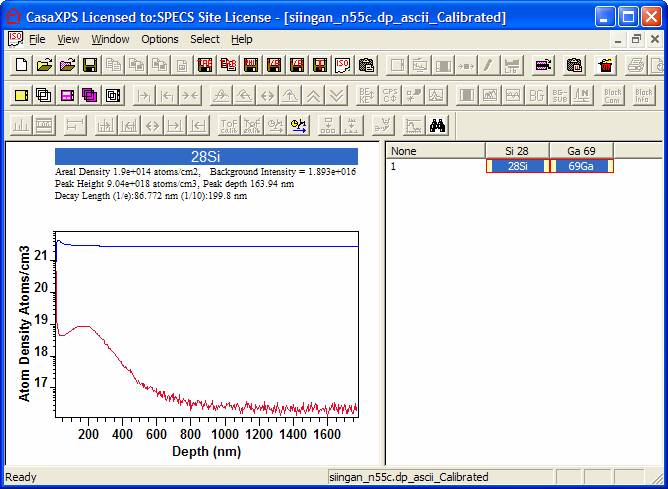Click the red pot toolbar icon
The image size is (668, 489).
click(x=605, y=66)
